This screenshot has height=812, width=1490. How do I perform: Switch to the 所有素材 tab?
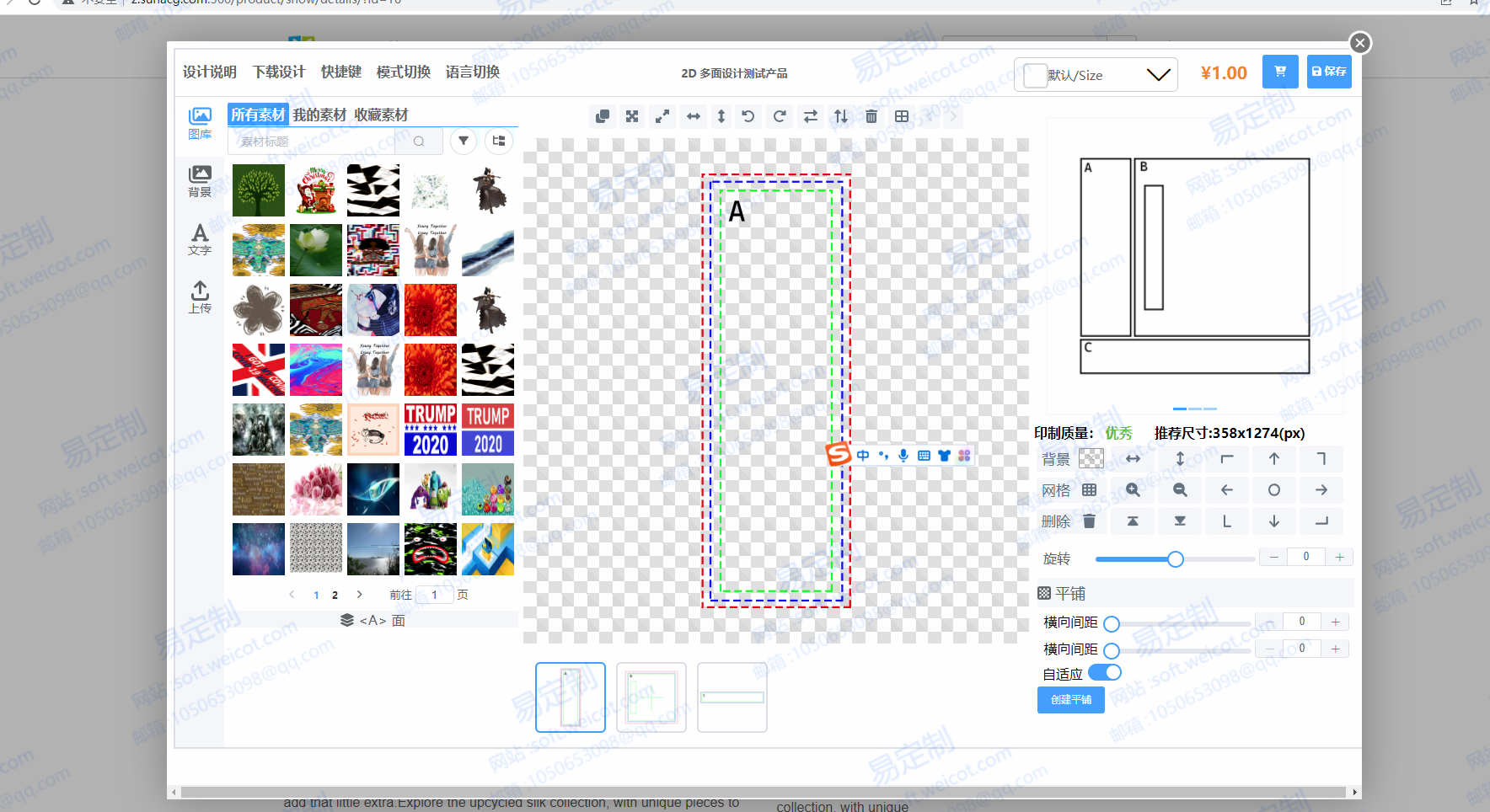(258, 115)
